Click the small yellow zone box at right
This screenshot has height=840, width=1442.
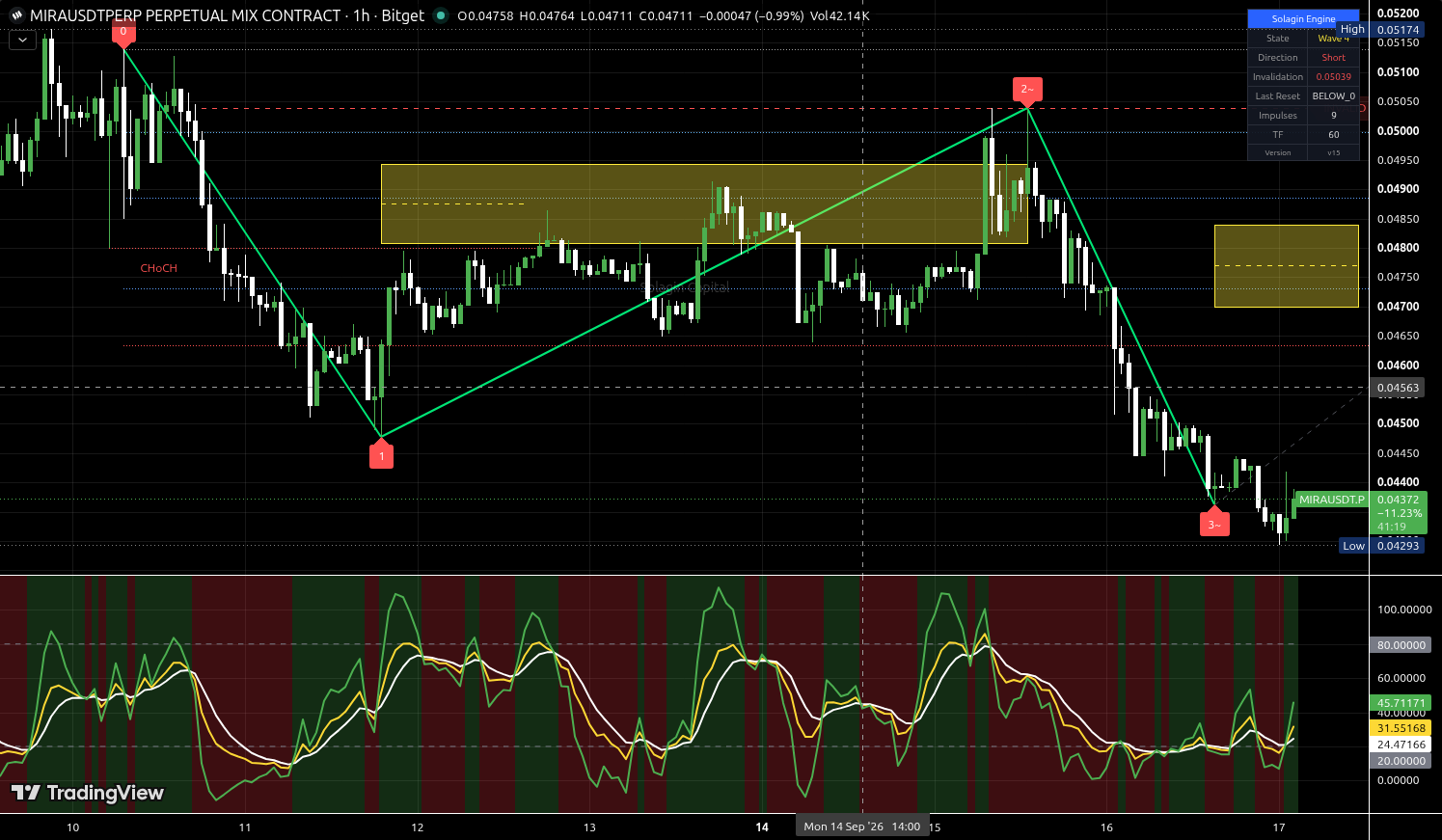(x=1287, y=266)
